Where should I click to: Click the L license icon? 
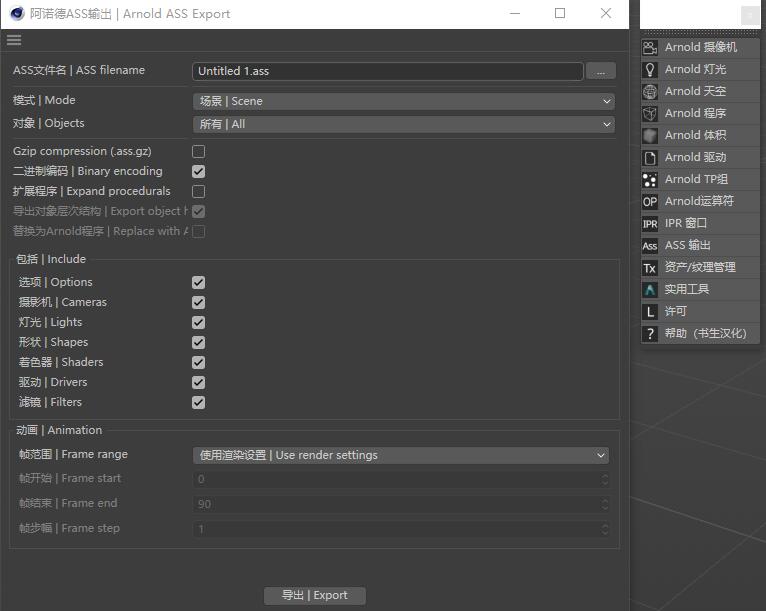pyautogui.click(x=650, y=312)
